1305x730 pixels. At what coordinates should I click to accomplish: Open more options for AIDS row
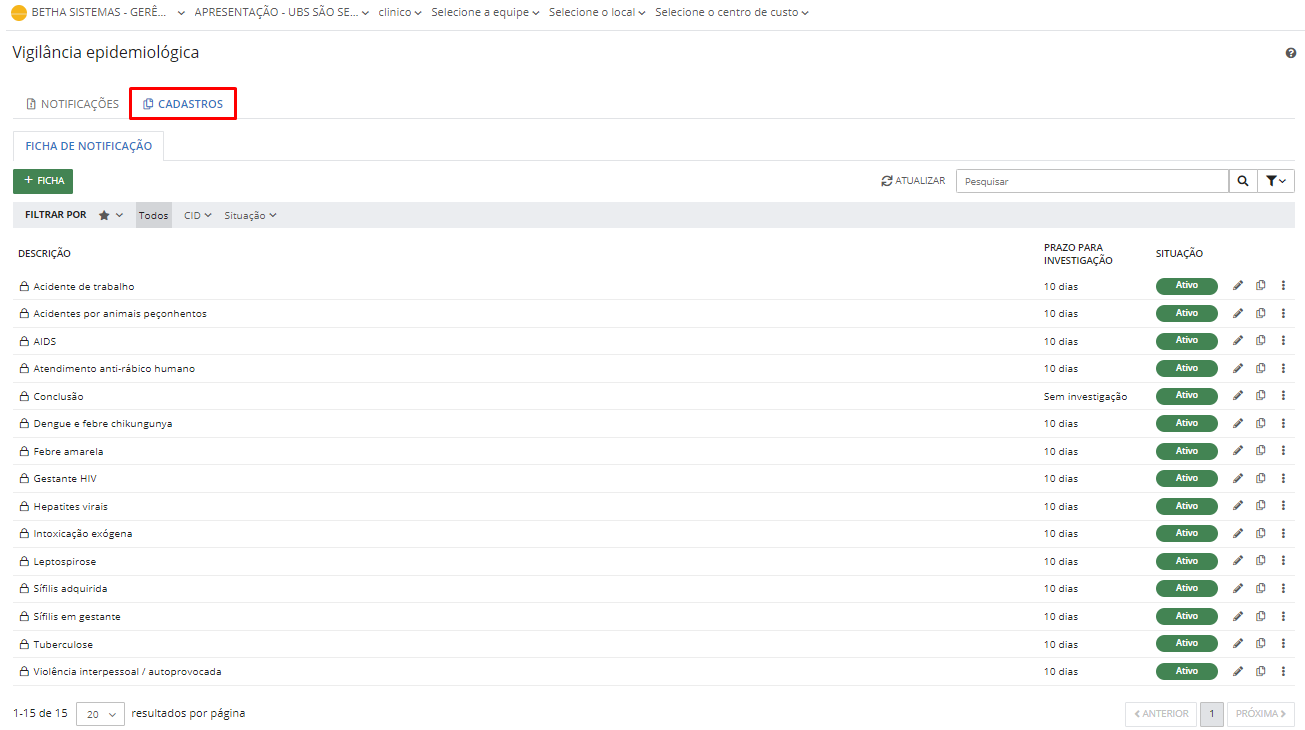[1283, 341]
